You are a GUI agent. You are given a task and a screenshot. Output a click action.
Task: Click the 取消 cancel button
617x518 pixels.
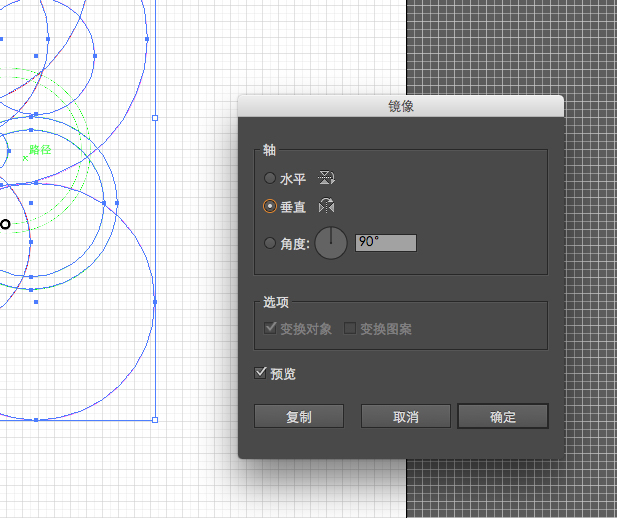pos(406,416)
